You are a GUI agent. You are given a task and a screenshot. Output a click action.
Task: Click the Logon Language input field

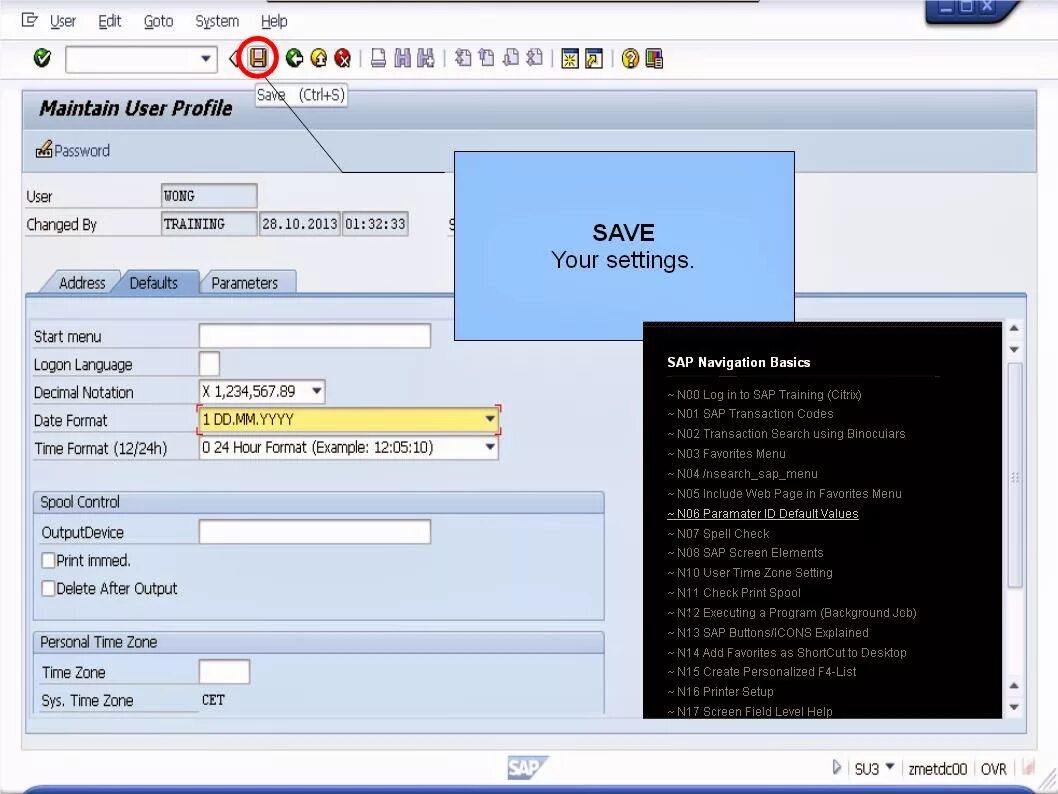209,364
